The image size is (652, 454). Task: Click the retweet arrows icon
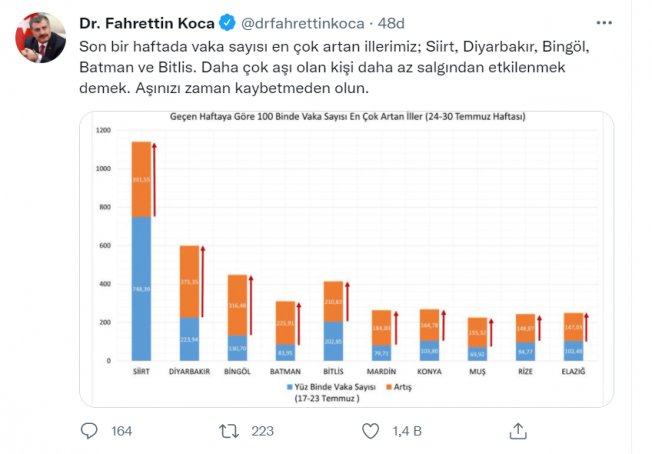point(229,431)
